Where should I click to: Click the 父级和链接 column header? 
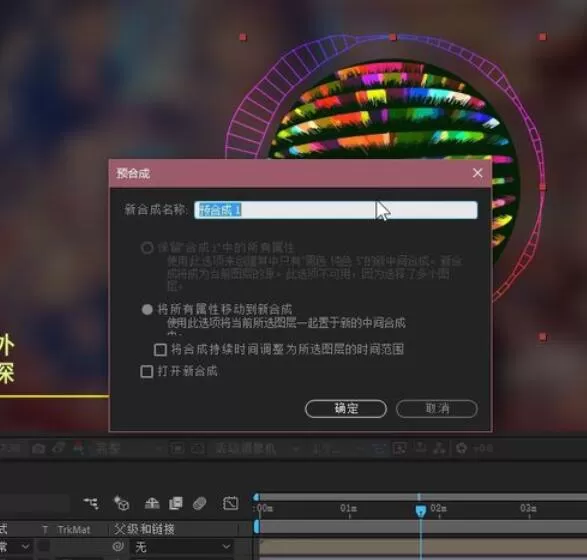(x=145, y=529)
